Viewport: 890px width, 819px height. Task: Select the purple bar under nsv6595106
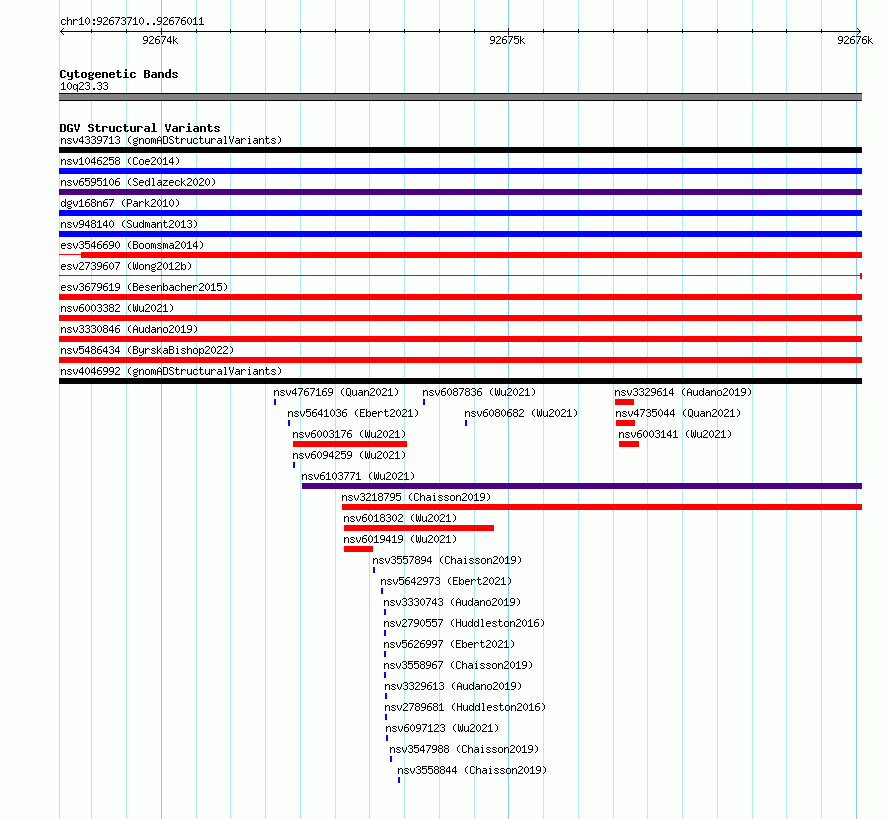tap(460, 192)
